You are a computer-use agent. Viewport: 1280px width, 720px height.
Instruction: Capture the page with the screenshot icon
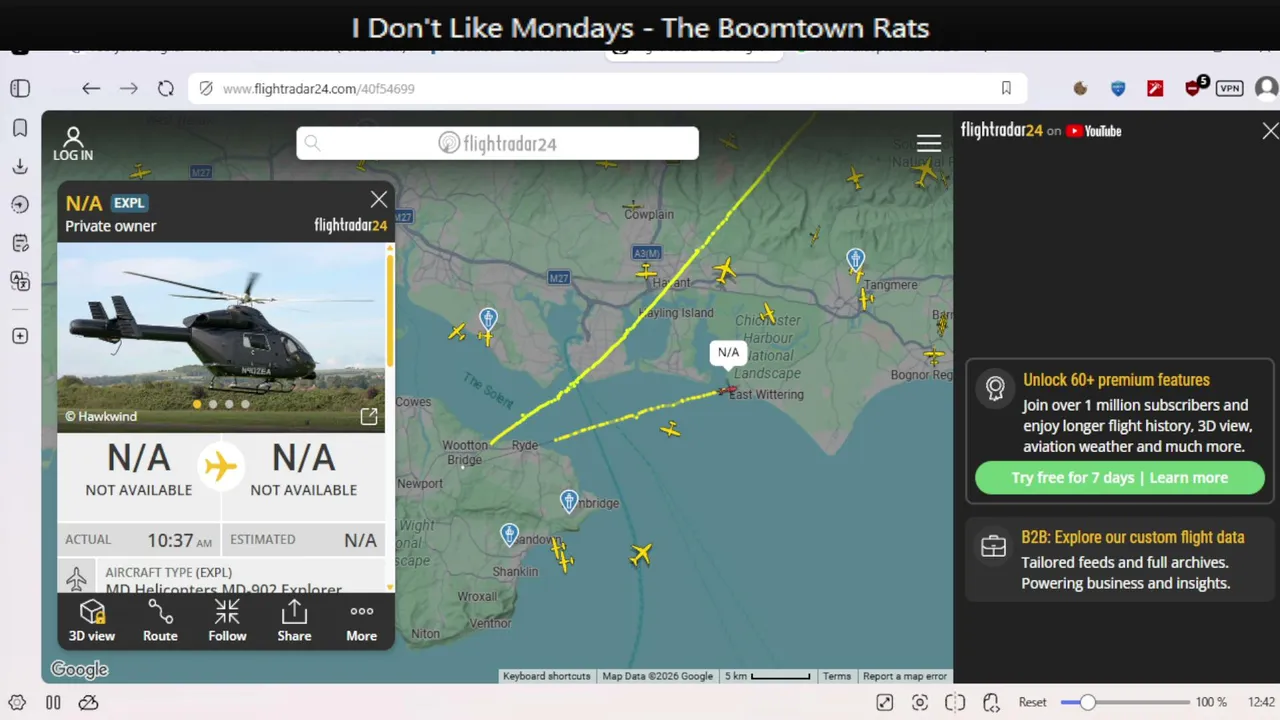(920, 702)
